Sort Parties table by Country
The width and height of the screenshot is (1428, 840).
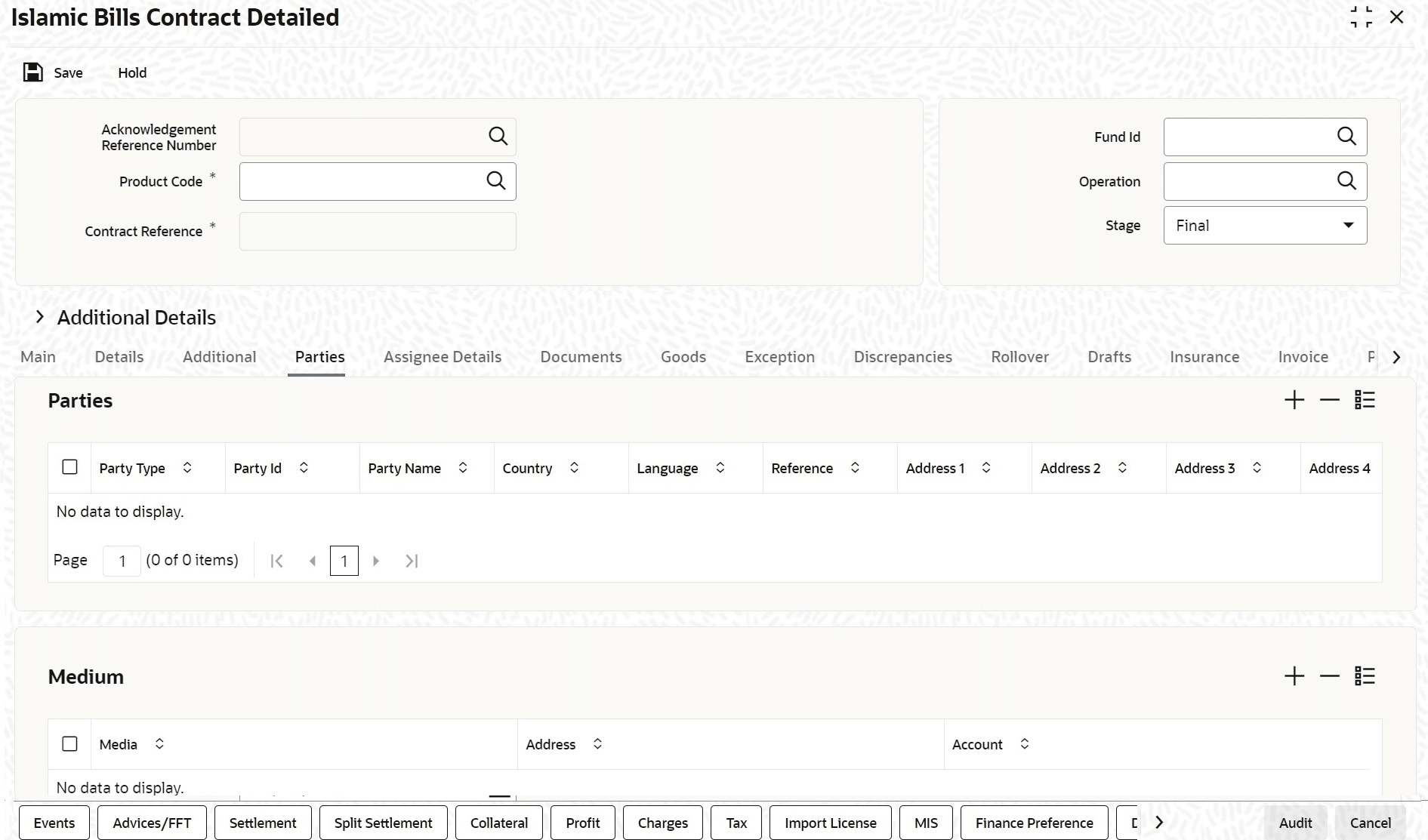(574, 468)
